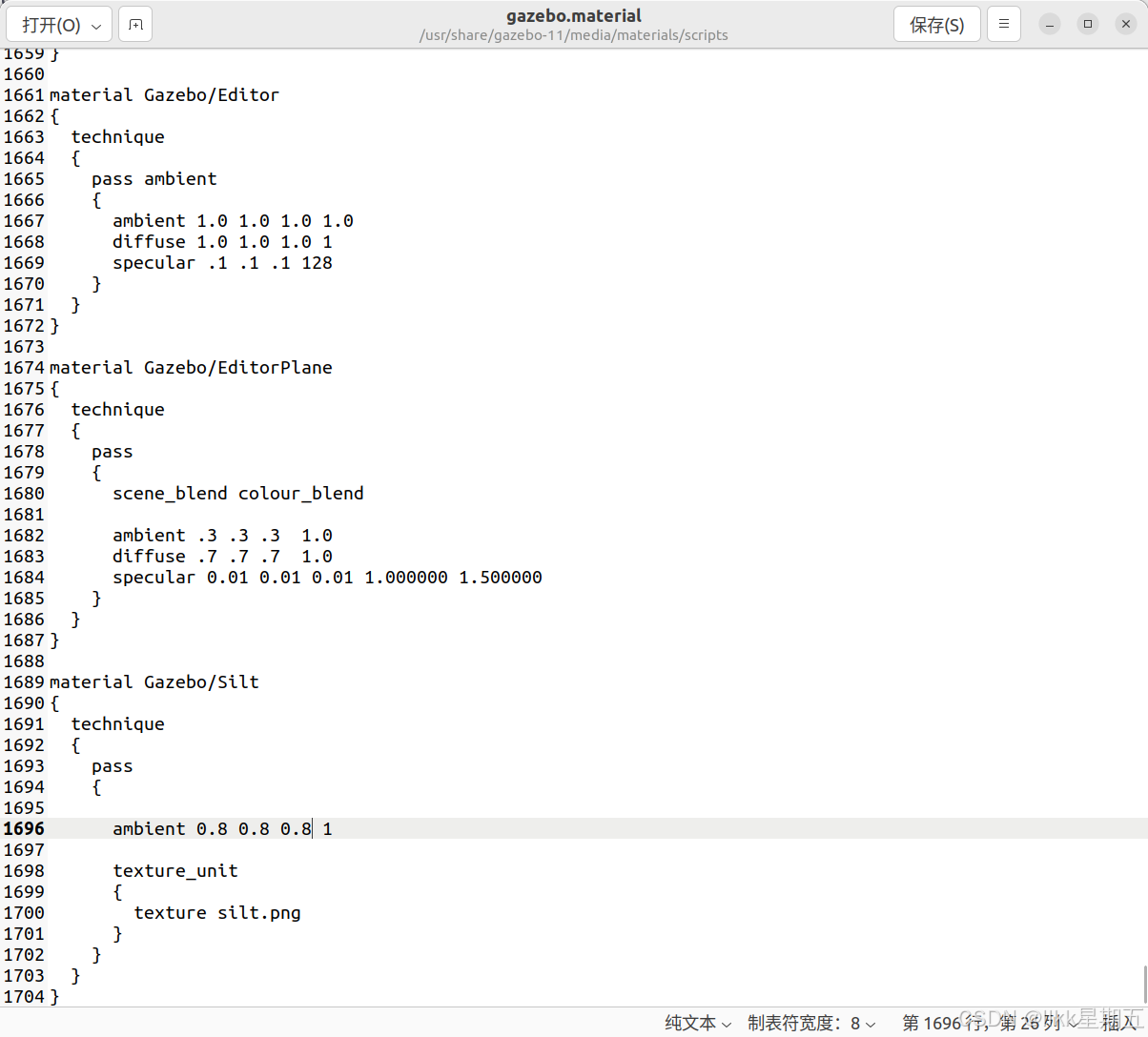Click line 'ambient .3 .3 .3 1.0'

[x=222, y=536]
